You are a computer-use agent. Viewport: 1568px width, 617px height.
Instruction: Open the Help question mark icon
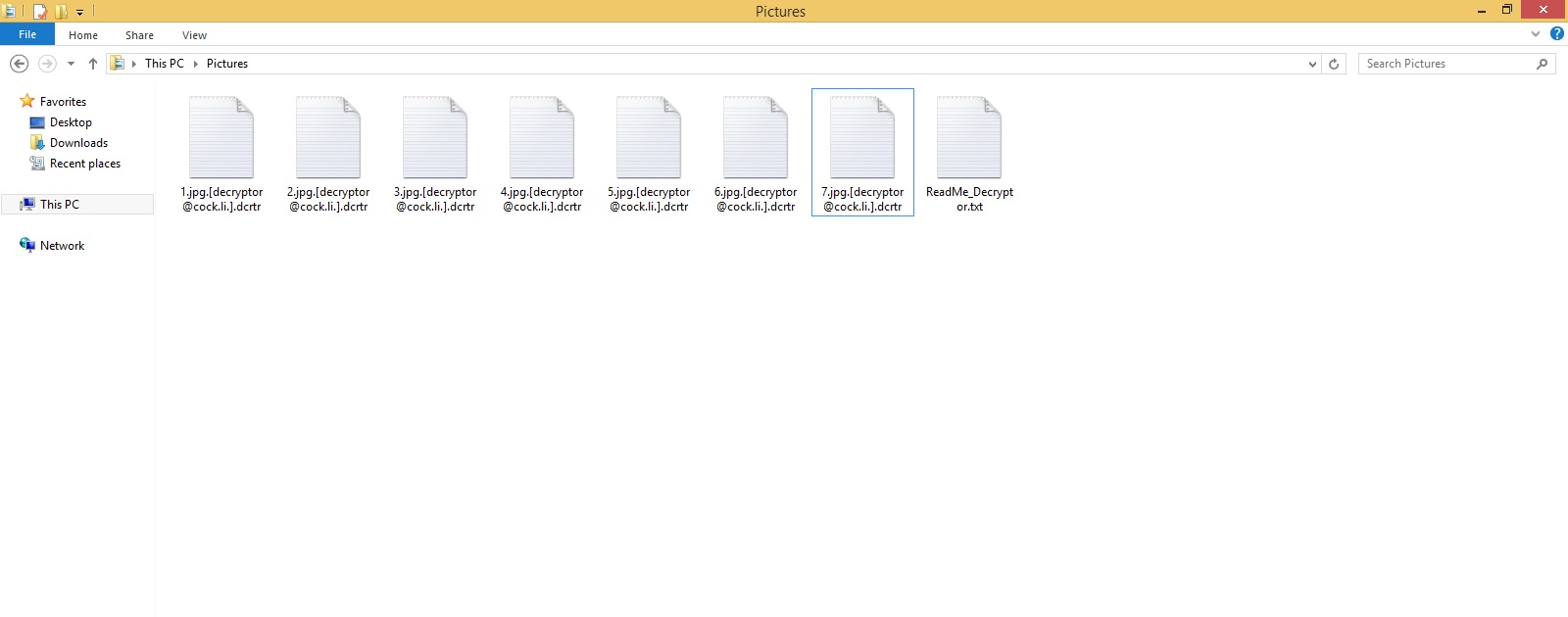[x=1556, y=33]
